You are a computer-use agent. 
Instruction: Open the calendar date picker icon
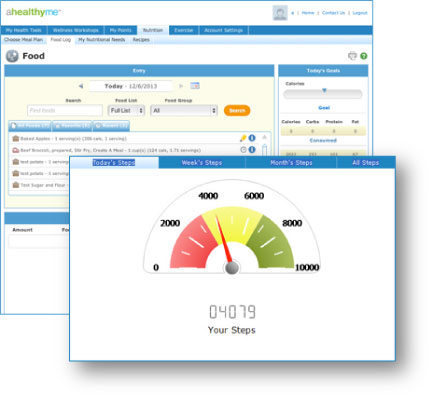point(195,86)
